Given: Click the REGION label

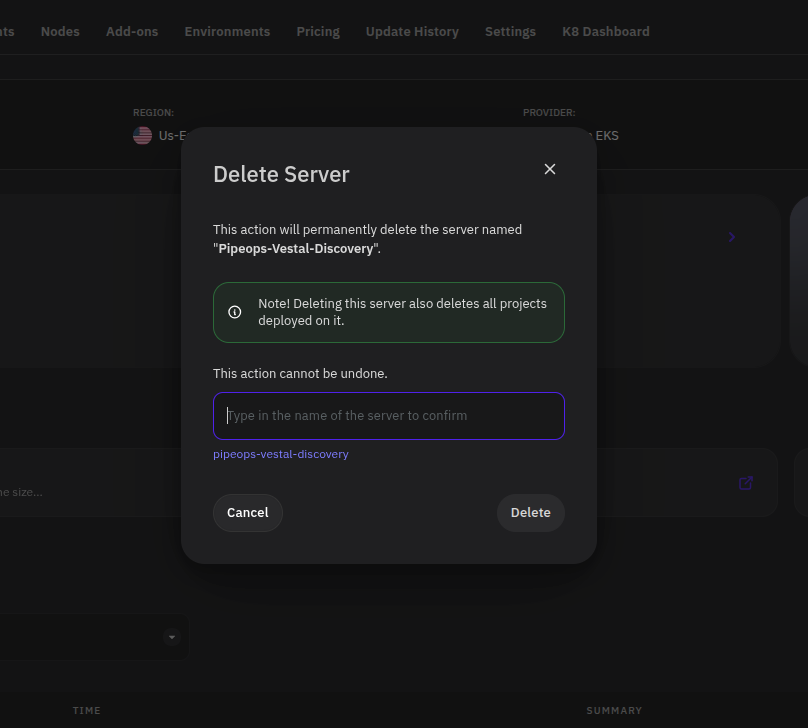Looking at the screenshot, I should (153, 112).
